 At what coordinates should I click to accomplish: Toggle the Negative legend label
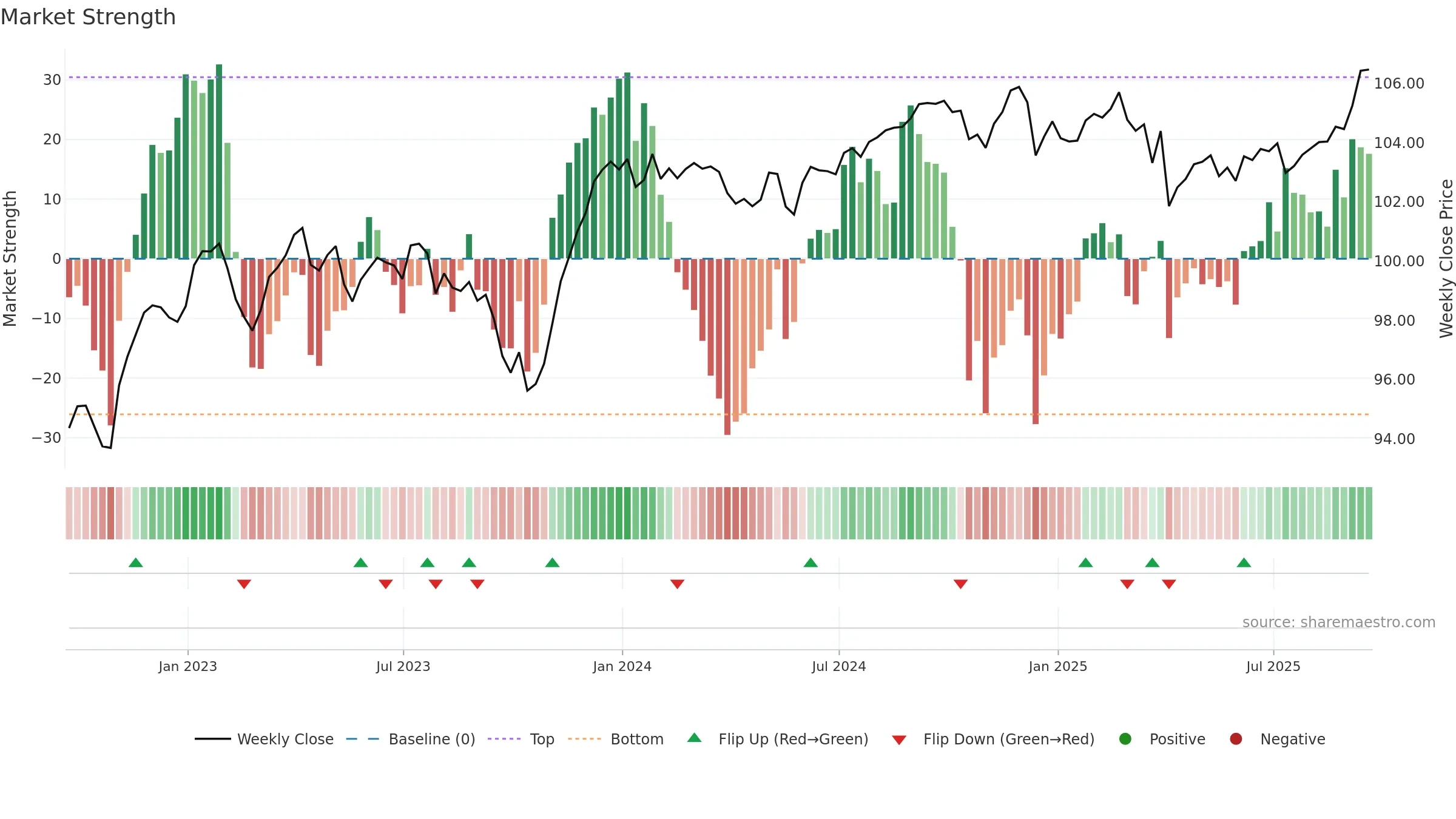click(1293, 739)
